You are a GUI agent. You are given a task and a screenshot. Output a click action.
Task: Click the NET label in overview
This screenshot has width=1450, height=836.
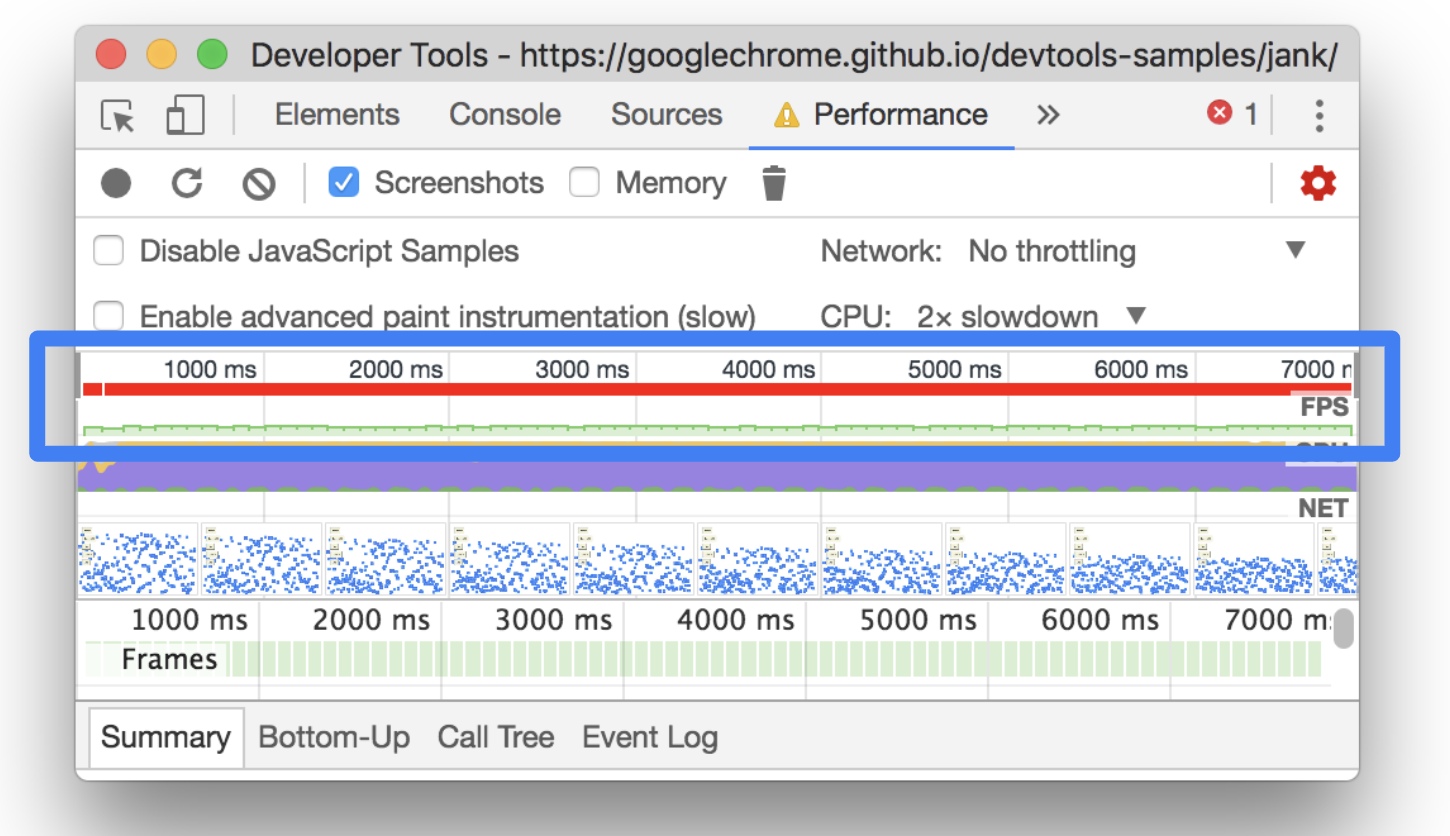[1323, 508]
